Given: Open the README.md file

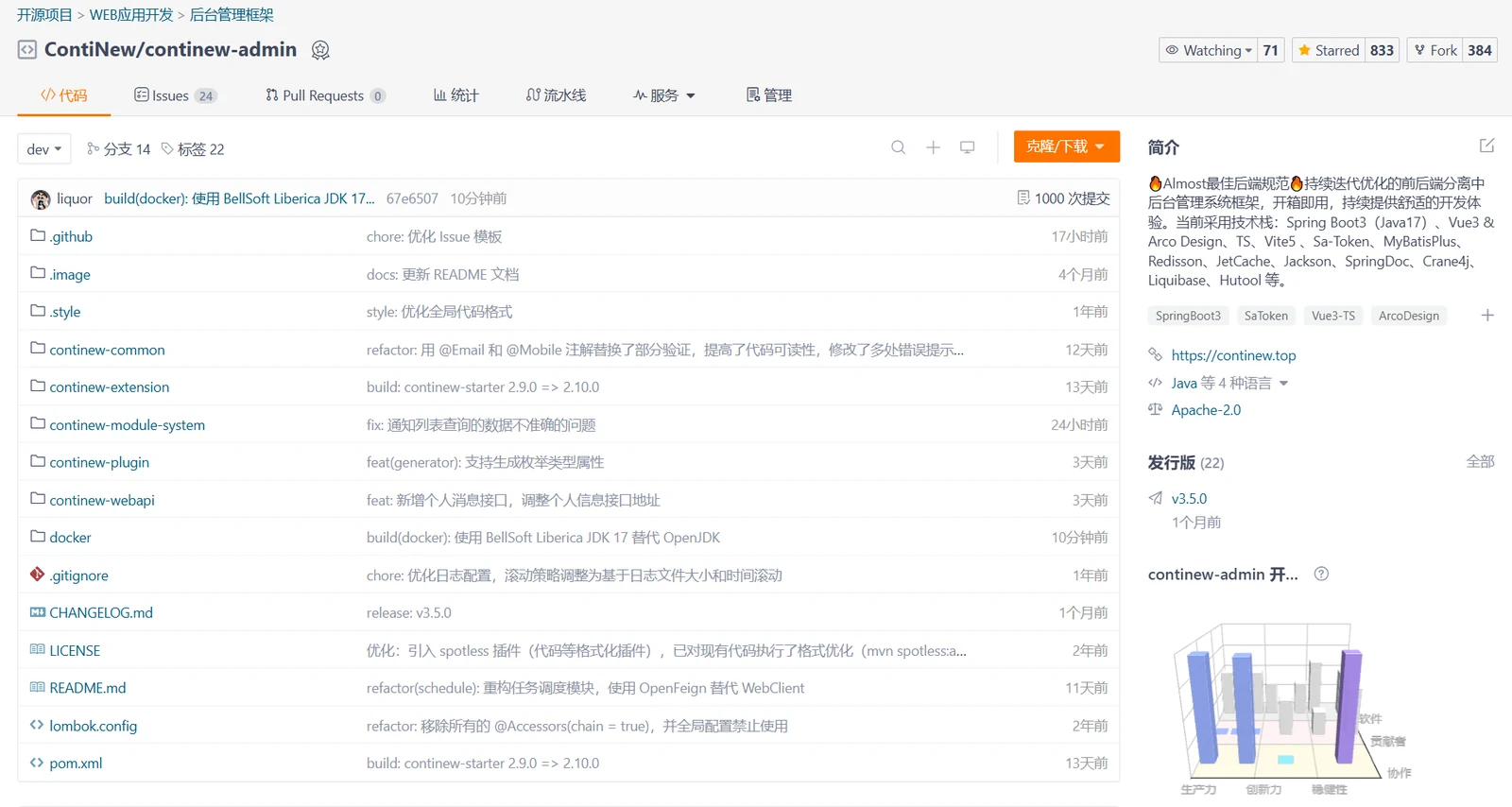Looking at the screenshot, I should [x=87, y=688].
